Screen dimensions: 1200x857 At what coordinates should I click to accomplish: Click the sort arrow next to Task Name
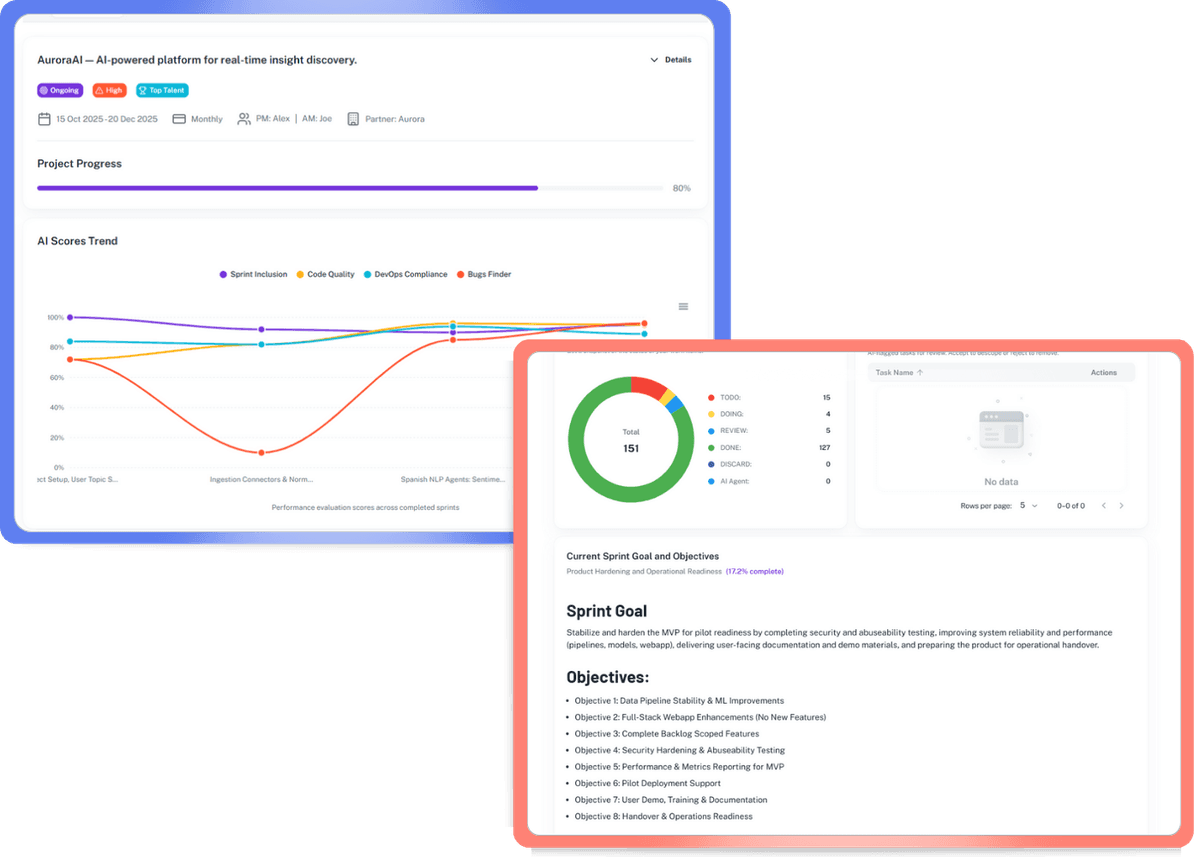coord(920,372)
